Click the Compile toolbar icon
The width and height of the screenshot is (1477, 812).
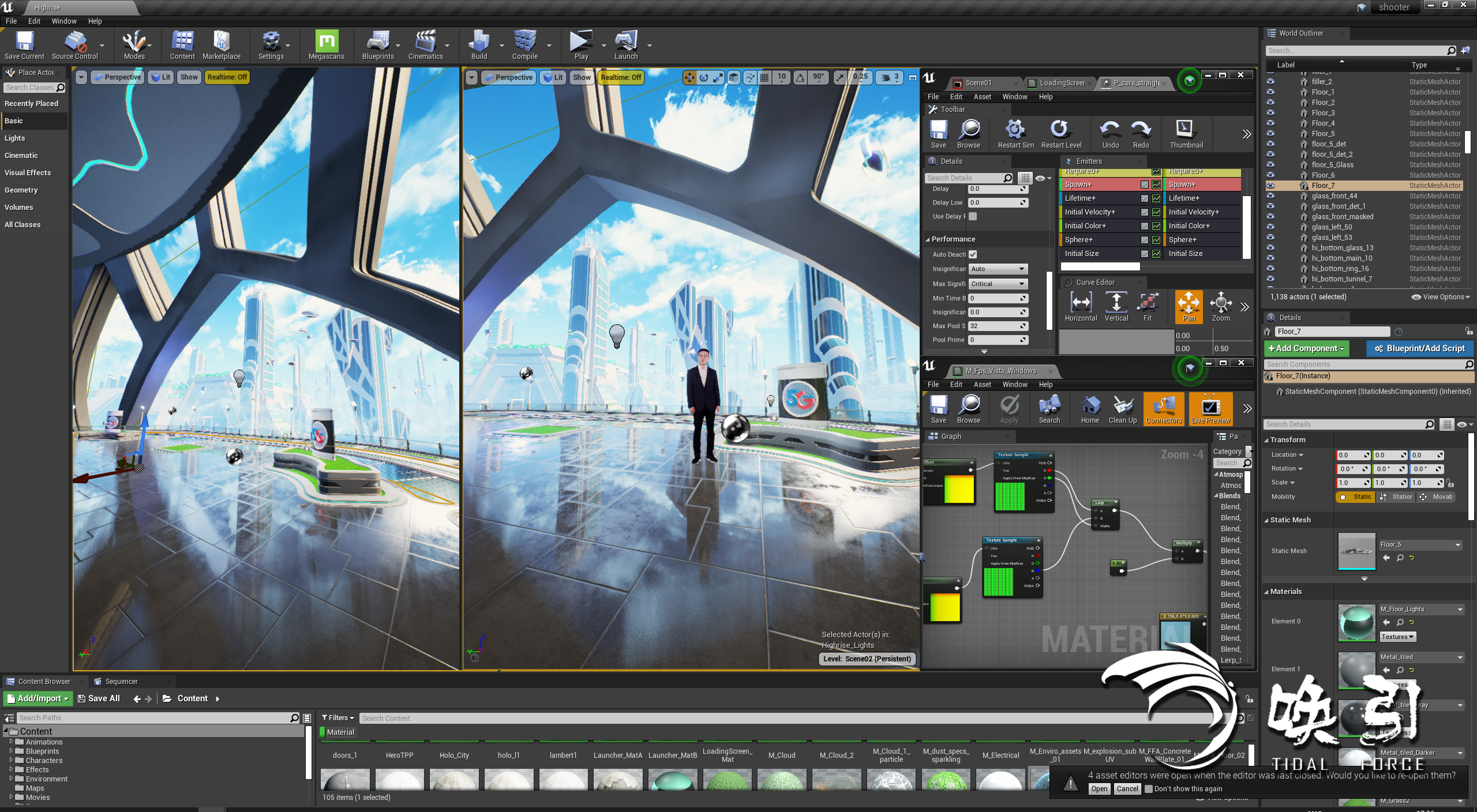[x=525, y=45]
